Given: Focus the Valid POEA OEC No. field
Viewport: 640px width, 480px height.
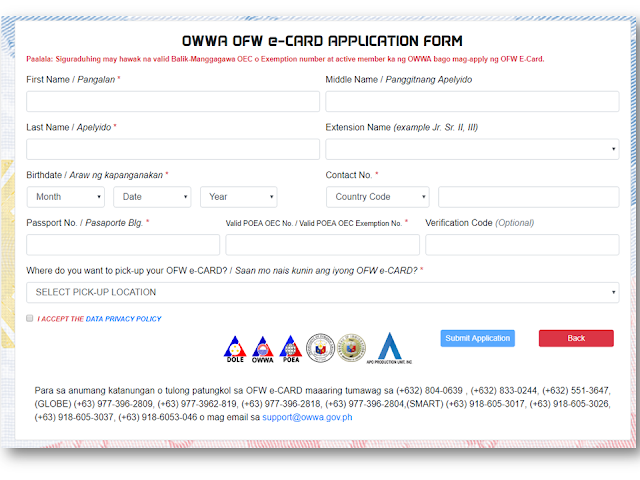Looking at the screenshot, I should [322, 244].
